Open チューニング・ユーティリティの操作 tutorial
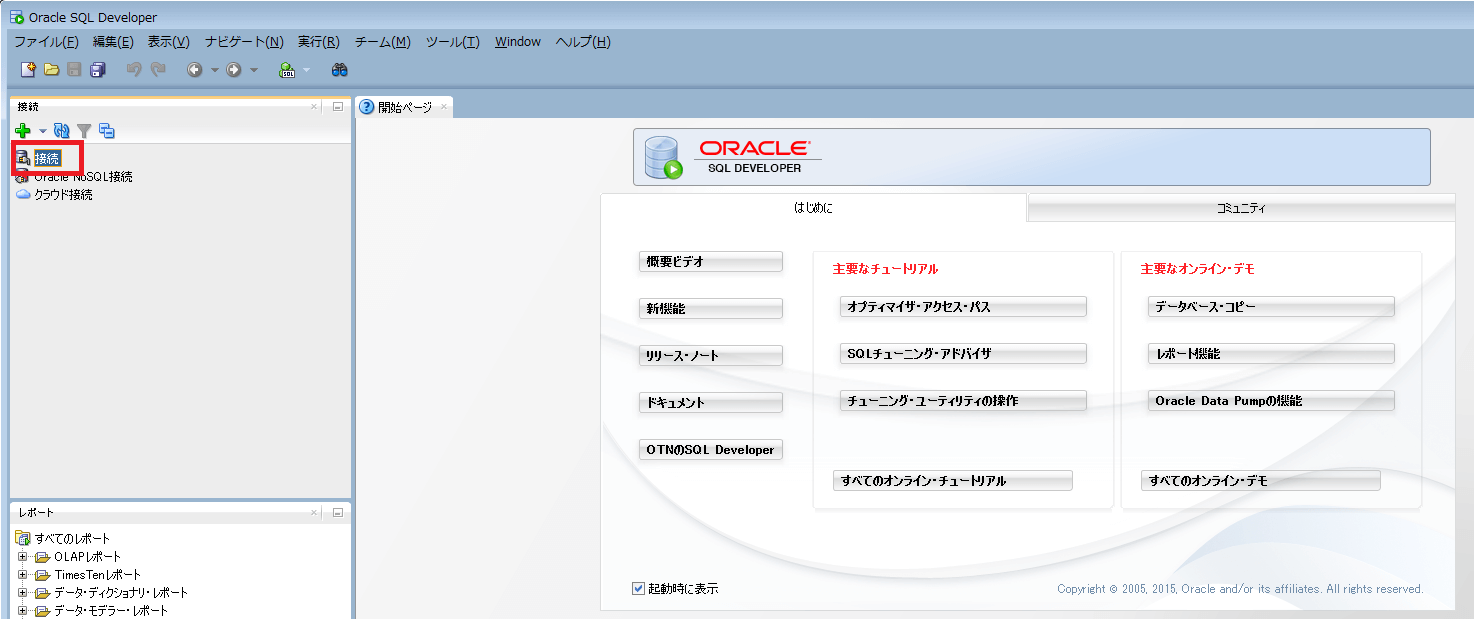Screen dimensions: 1474x619 [x=963, y=400]
